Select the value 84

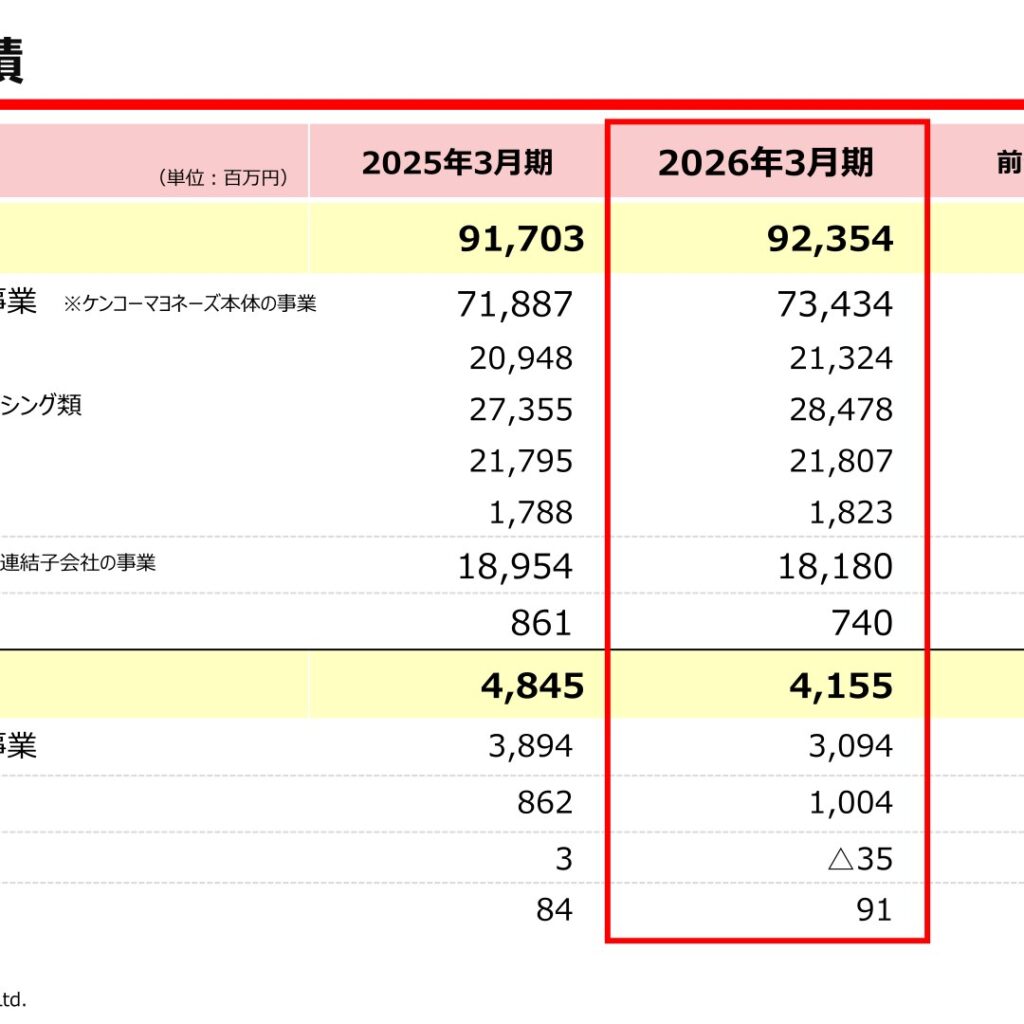pyautogui.click(x=554, y=910)
